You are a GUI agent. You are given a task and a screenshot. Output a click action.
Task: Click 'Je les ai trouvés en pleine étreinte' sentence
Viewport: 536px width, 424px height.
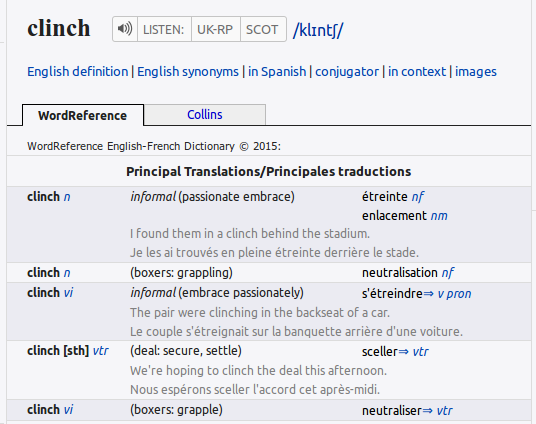pos(274,253)
